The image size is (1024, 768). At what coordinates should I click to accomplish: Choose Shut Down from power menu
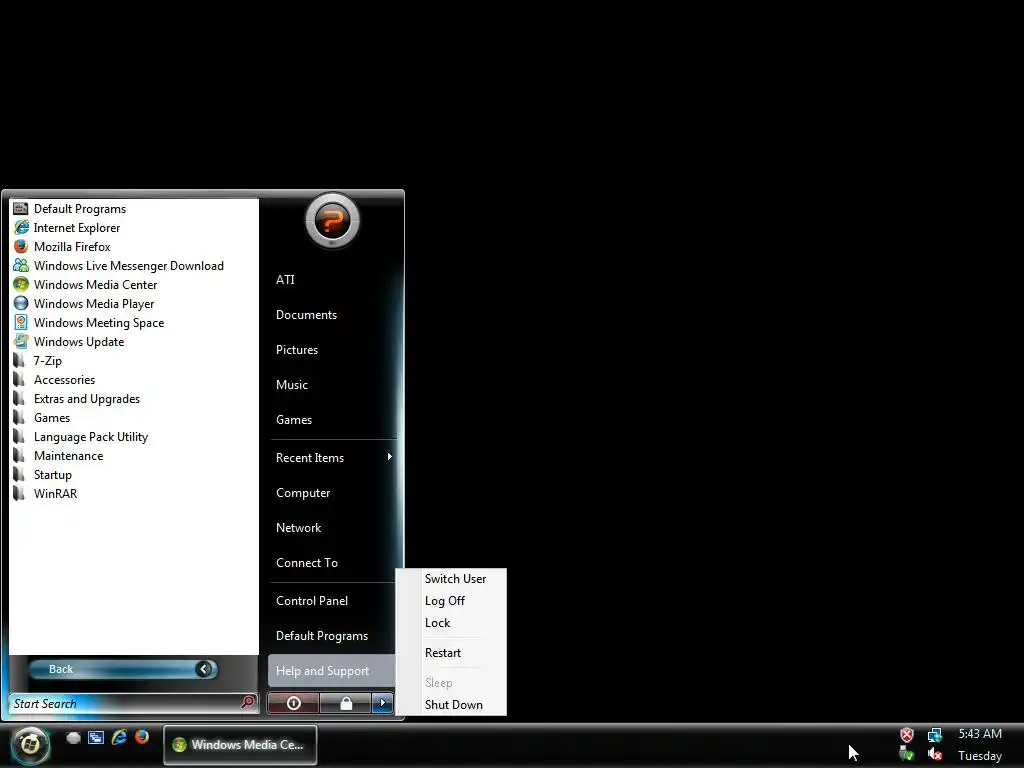coord(454,705)
